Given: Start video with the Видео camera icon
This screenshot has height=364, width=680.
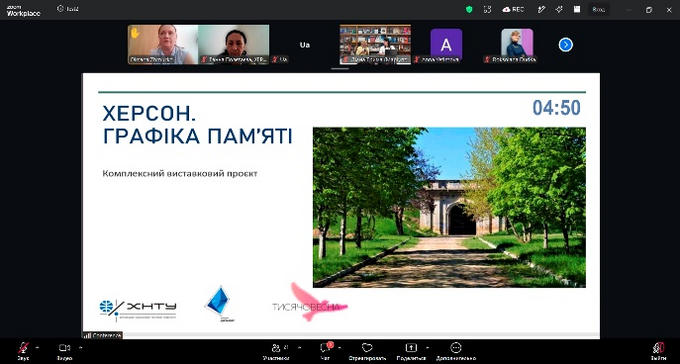Looking at the screenshot, I should (65, 351).
